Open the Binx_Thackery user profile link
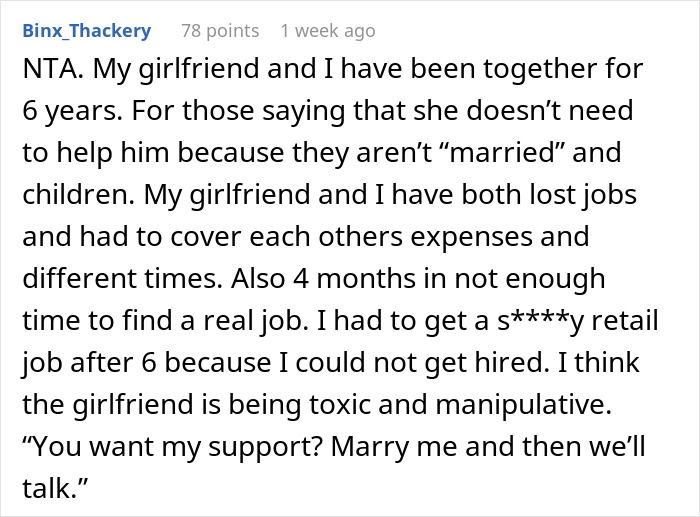The width and height of the screenshot is (700, 517). [x=86, y=30]
